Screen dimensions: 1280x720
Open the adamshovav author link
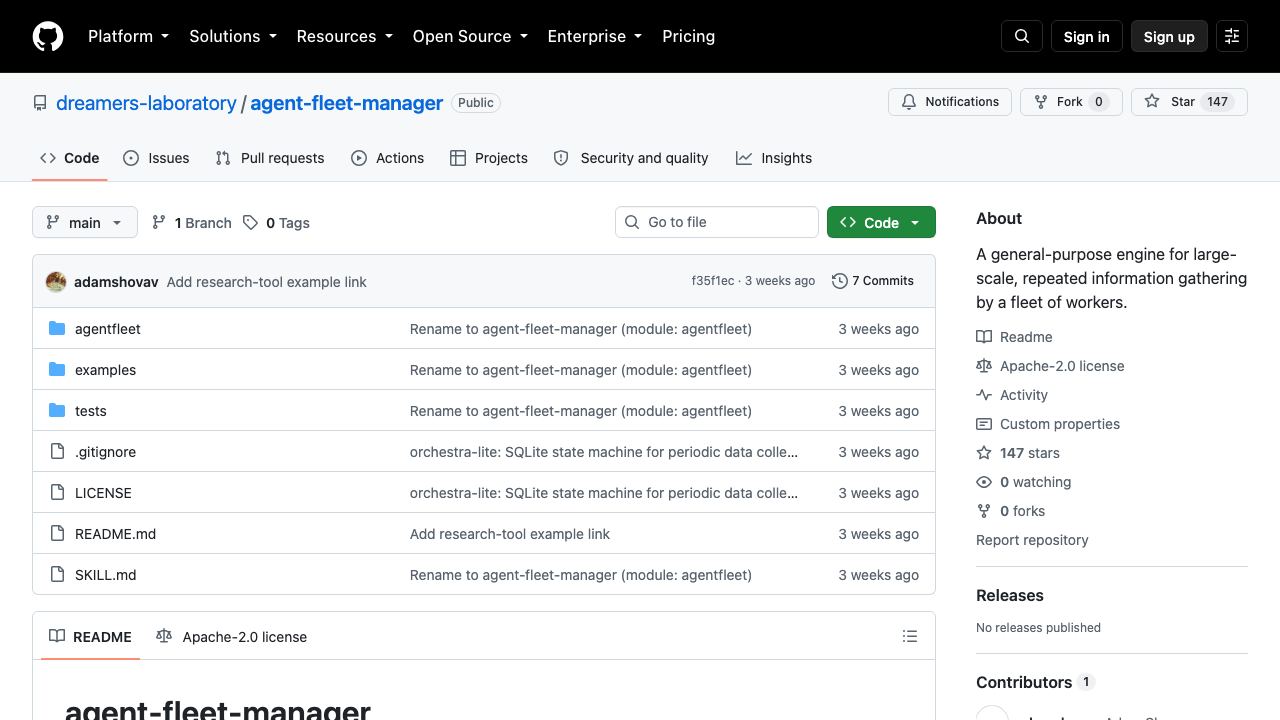[x=116, y=282]
